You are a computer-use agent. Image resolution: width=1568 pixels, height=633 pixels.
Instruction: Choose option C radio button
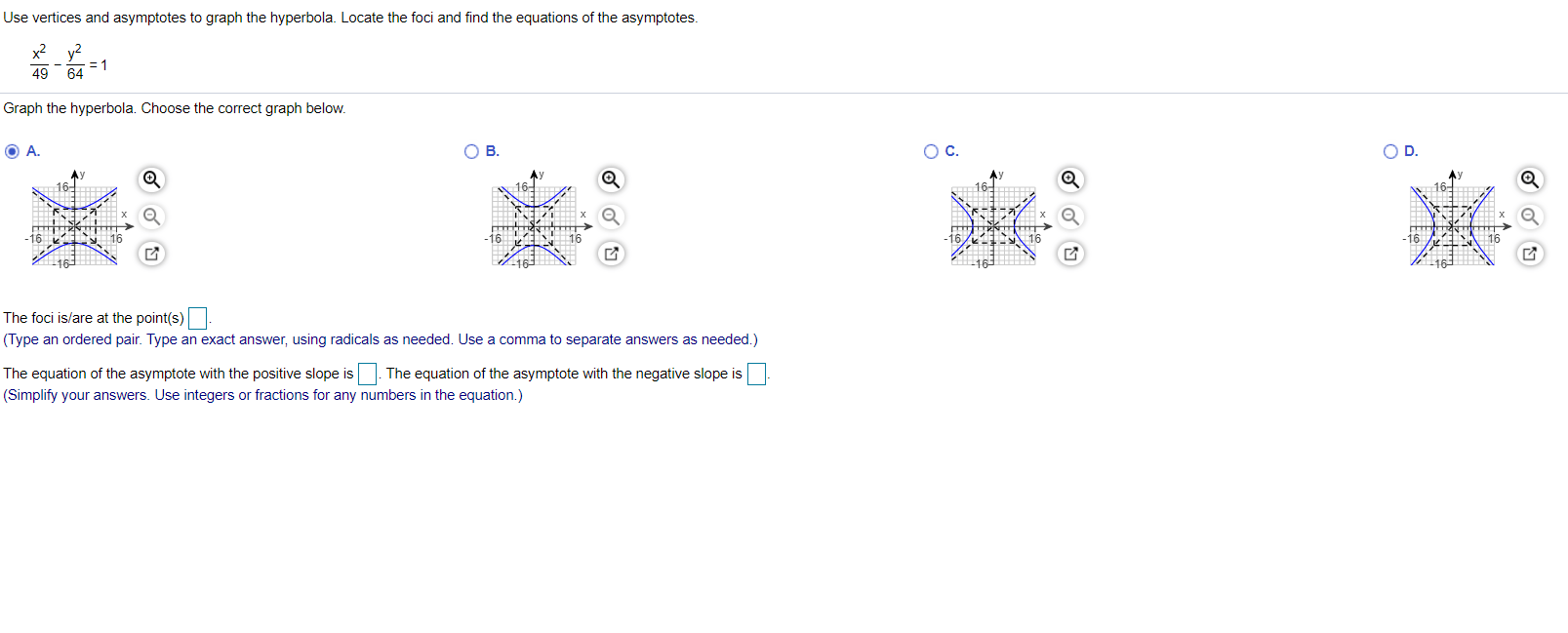coord(931,151)
